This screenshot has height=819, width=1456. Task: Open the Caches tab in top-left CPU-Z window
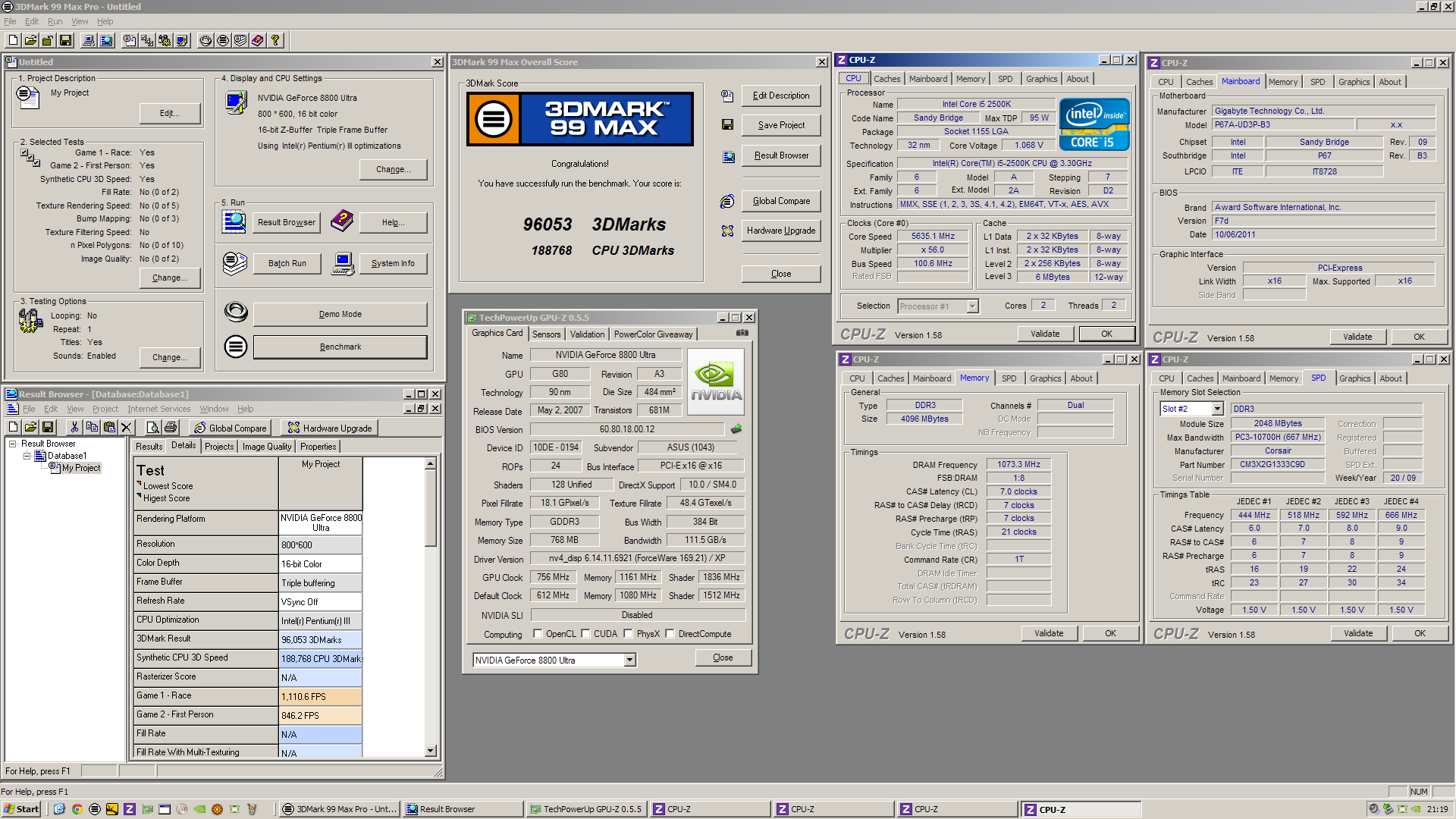coord(886,79)
